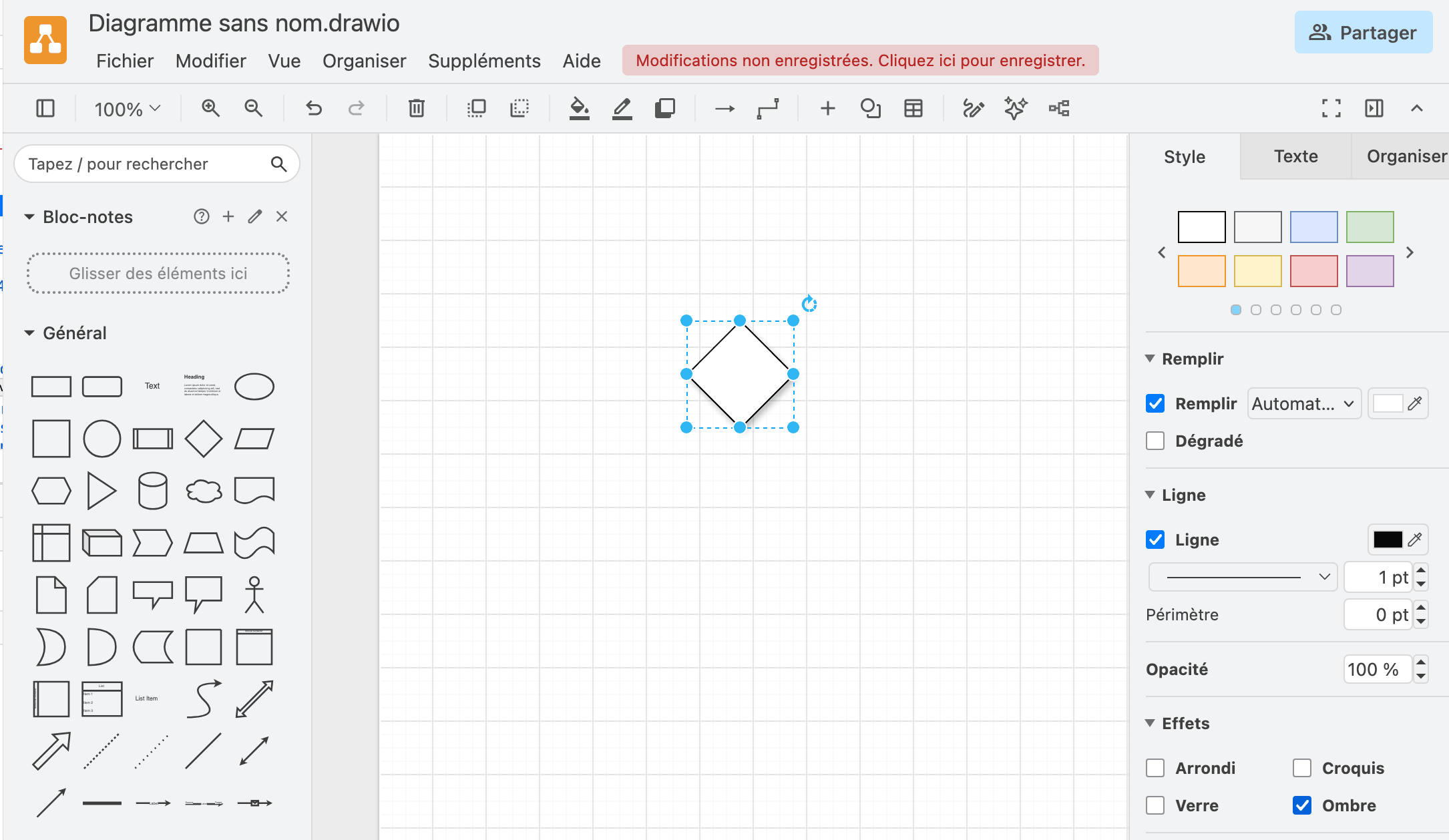This screenshot has width=1449, height=840.
Task: Collapse the Effets section
Action: [x=1150, y=723]
